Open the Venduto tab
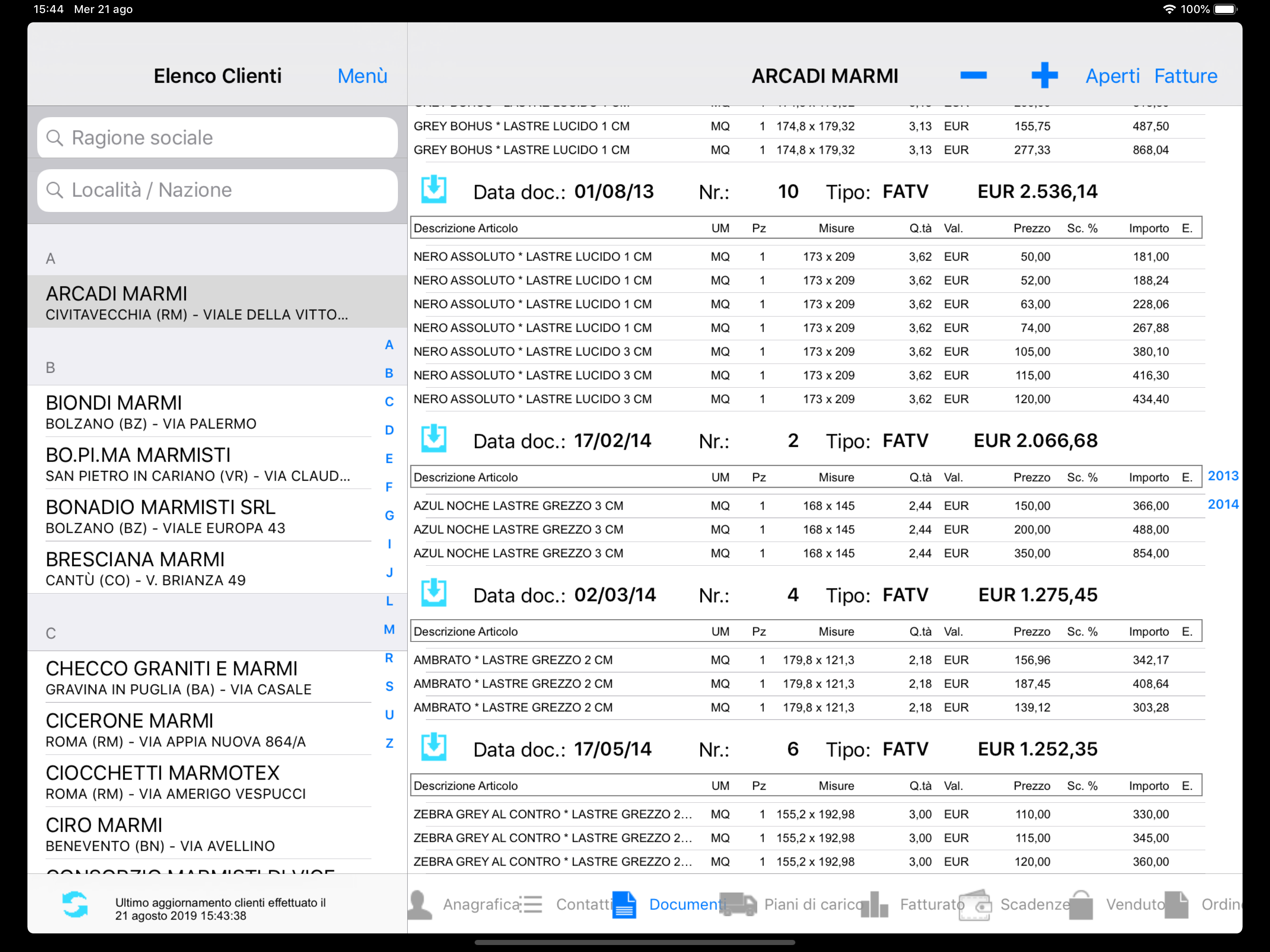The height and width of the screenshot is (952, 1270). click(x=1117, y=904)
